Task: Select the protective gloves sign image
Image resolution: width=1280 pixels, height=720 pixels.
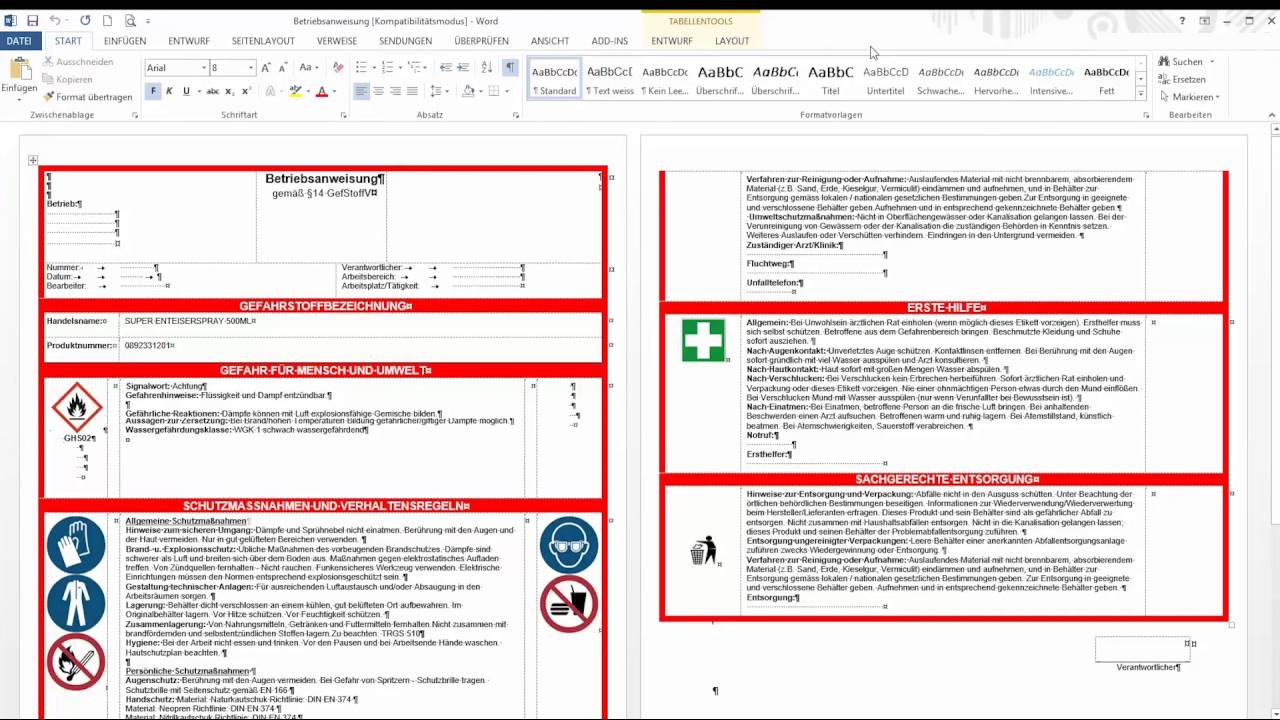Action: pos(76,544)
